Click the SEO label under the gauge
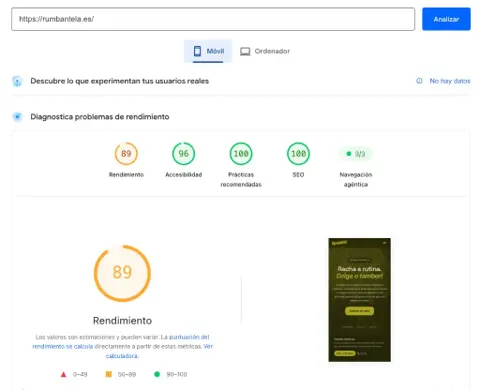480x390 pixels. (298, 175)
